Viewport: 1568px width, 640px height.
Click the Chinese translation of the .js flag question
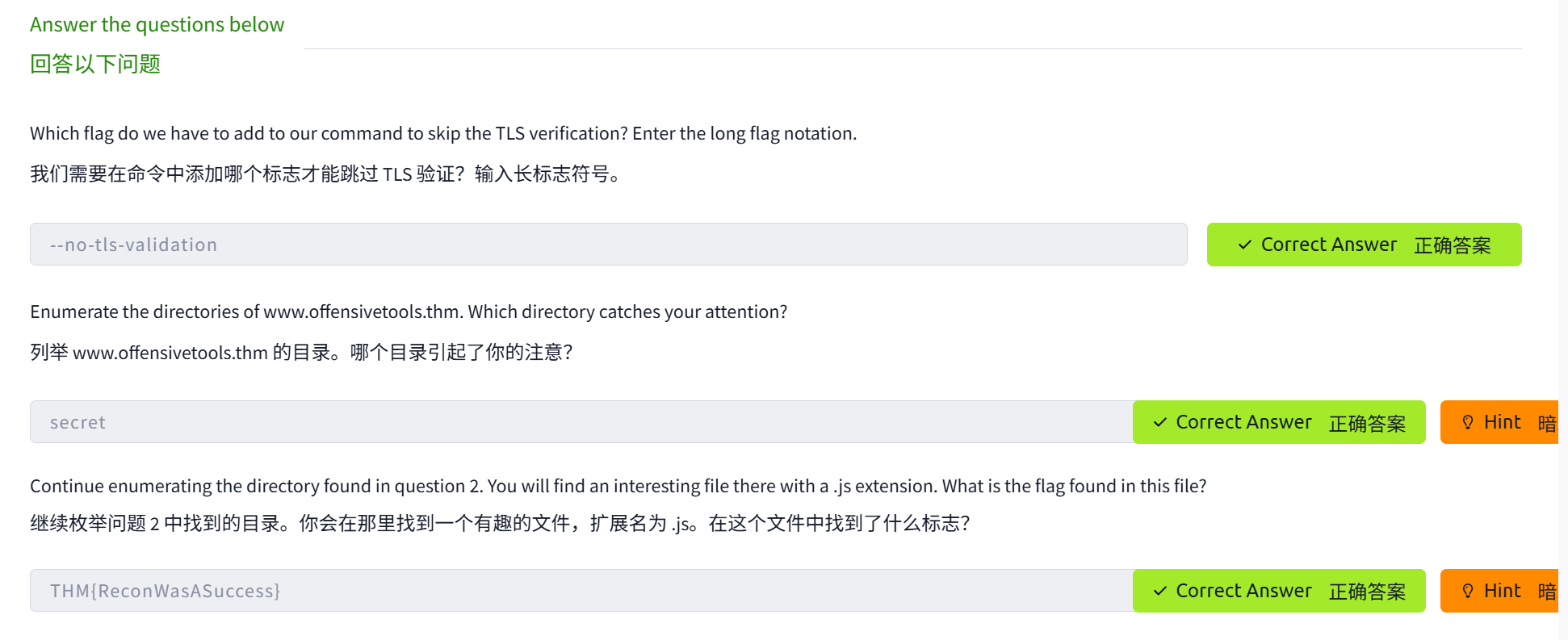pyautogui.click(x=500, y=523)
